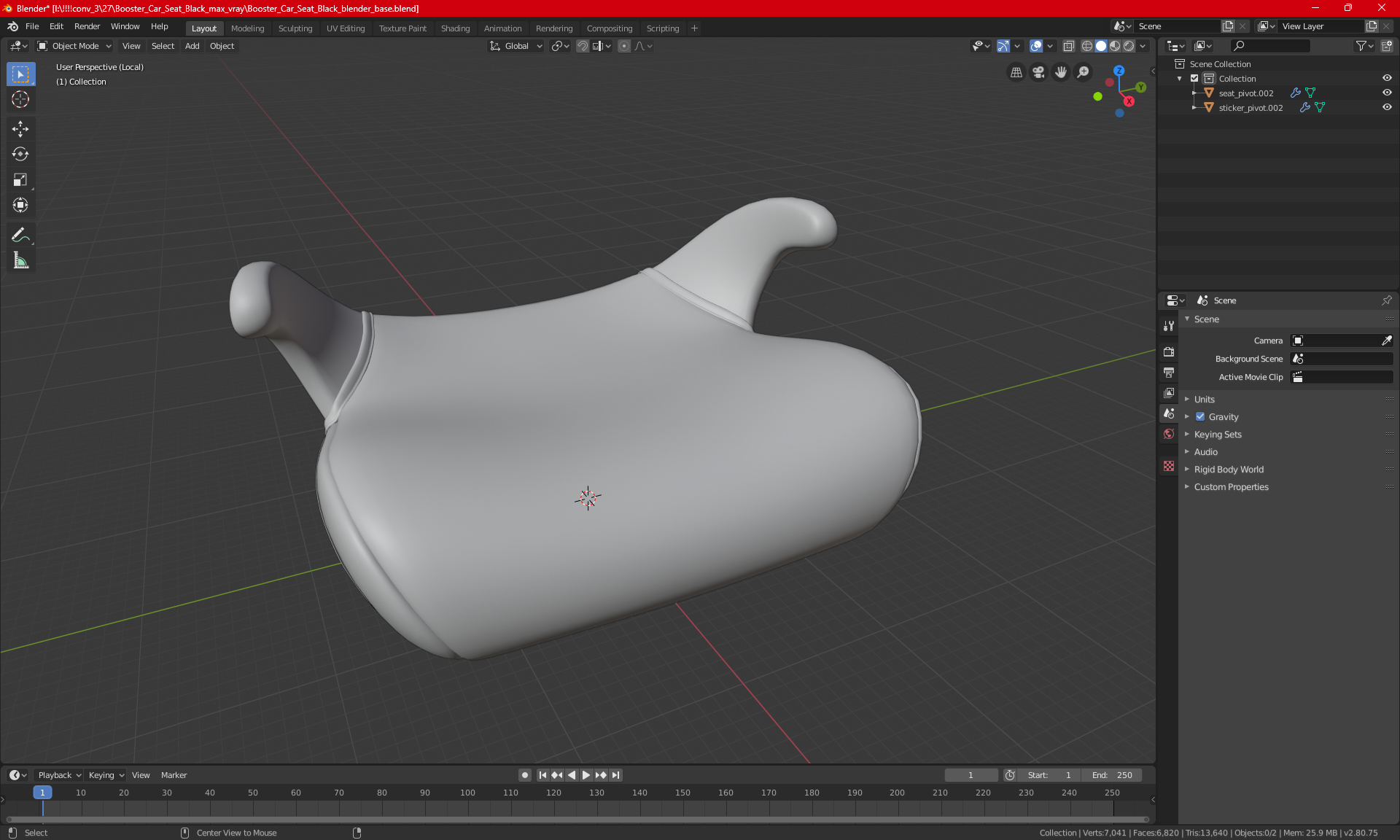Select the Scale tool
Image resolution: width=1400 pixels, height=840 pixels.
(x=20, y=179)
